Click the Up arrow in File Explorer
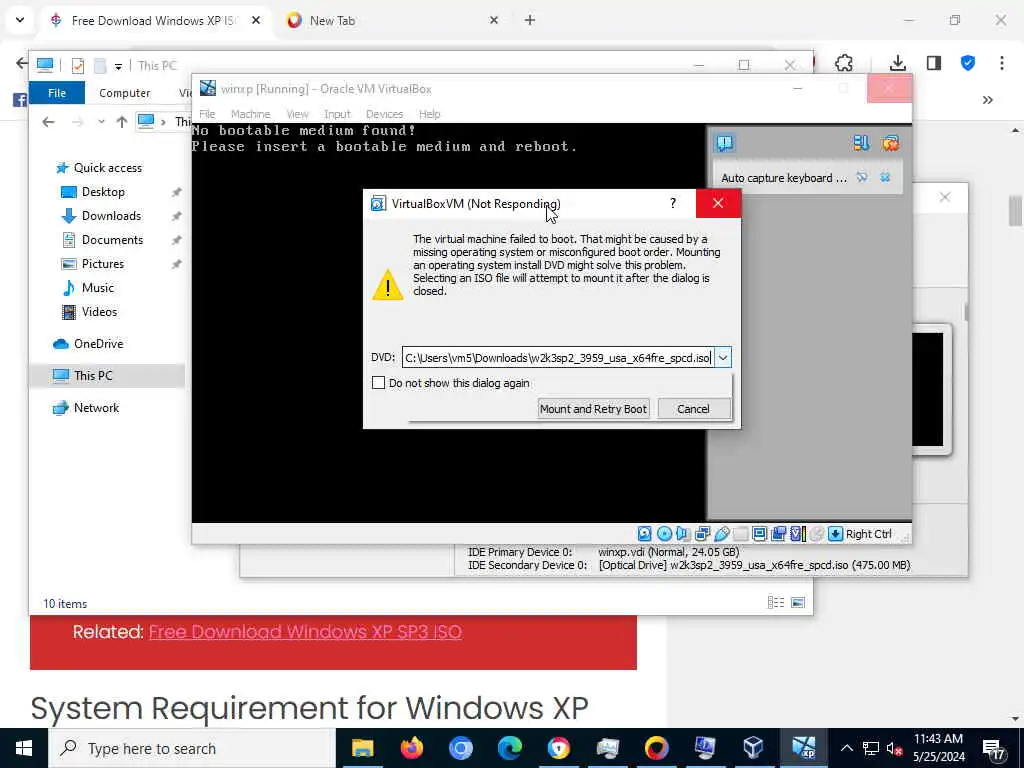 [121, 121]
